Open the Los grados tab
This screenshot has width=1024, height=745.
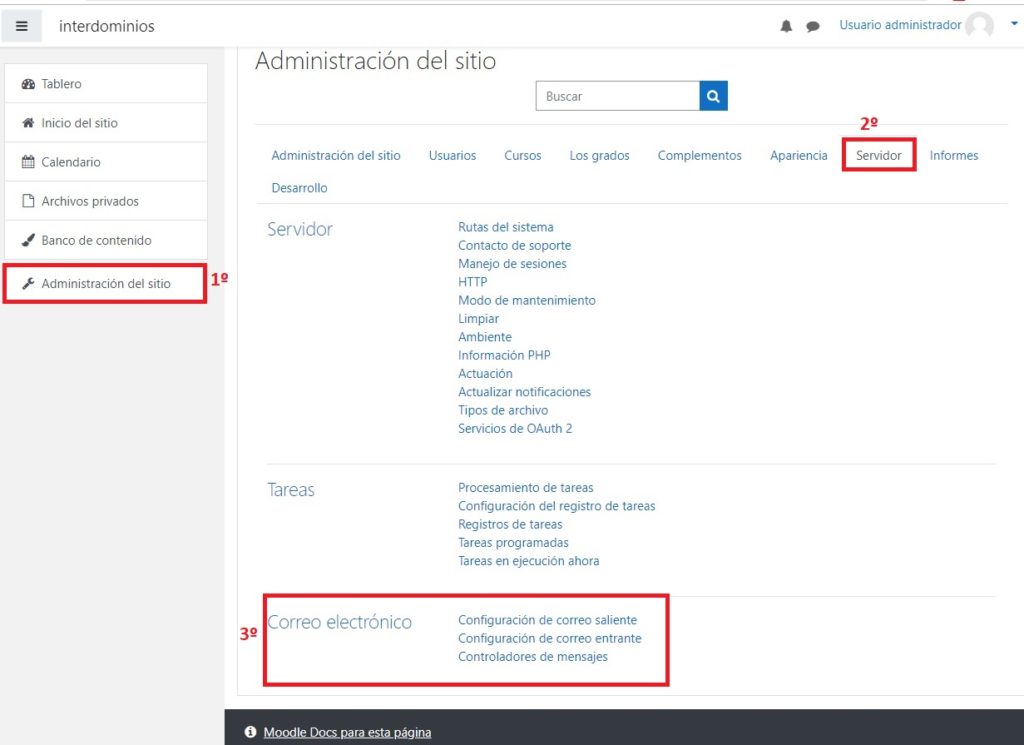tap(600, 155)
